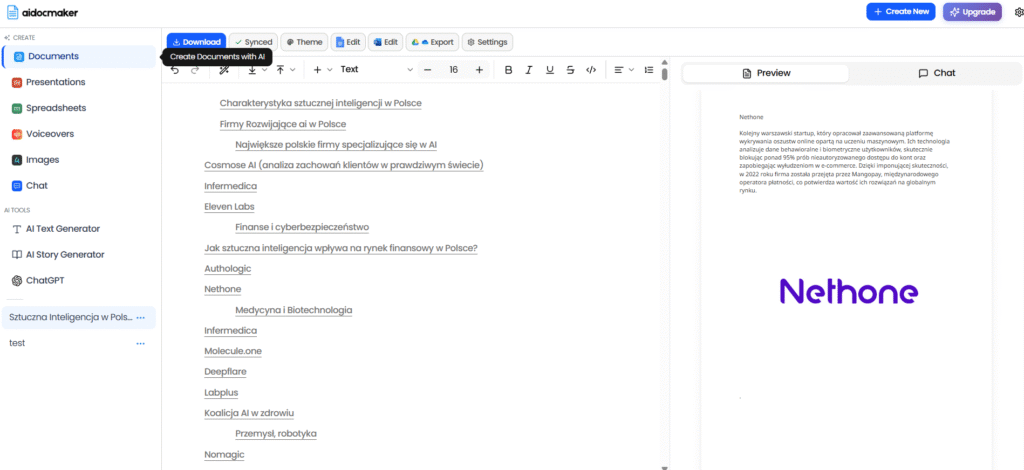Open Spreadsheets in the sidebar
The height and width of the screenshot is (470, 1024).
(79, 108)
